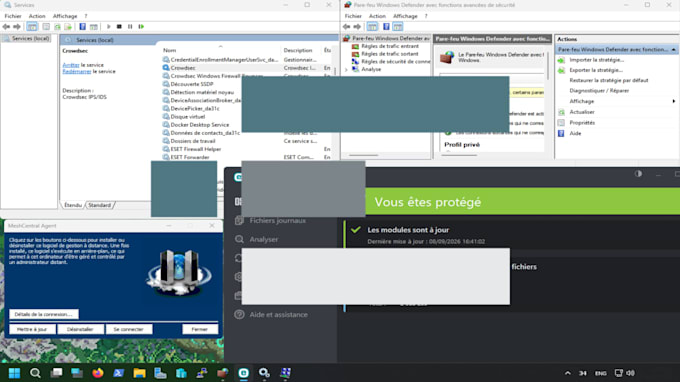
Task: Open the Action menu in the Firewall window
Action: (x=377, y=16)
